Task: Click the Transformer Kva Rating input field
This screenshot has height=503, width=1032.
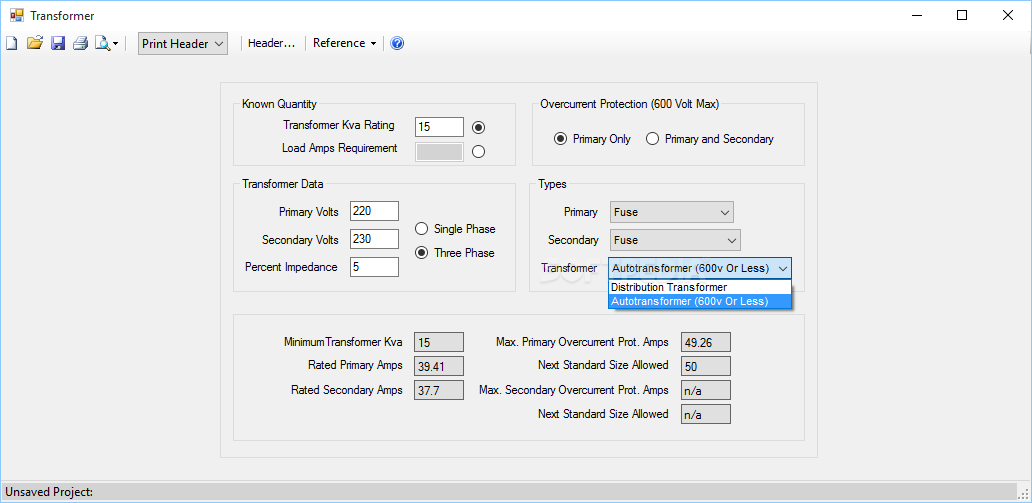Action: point(440,126)
